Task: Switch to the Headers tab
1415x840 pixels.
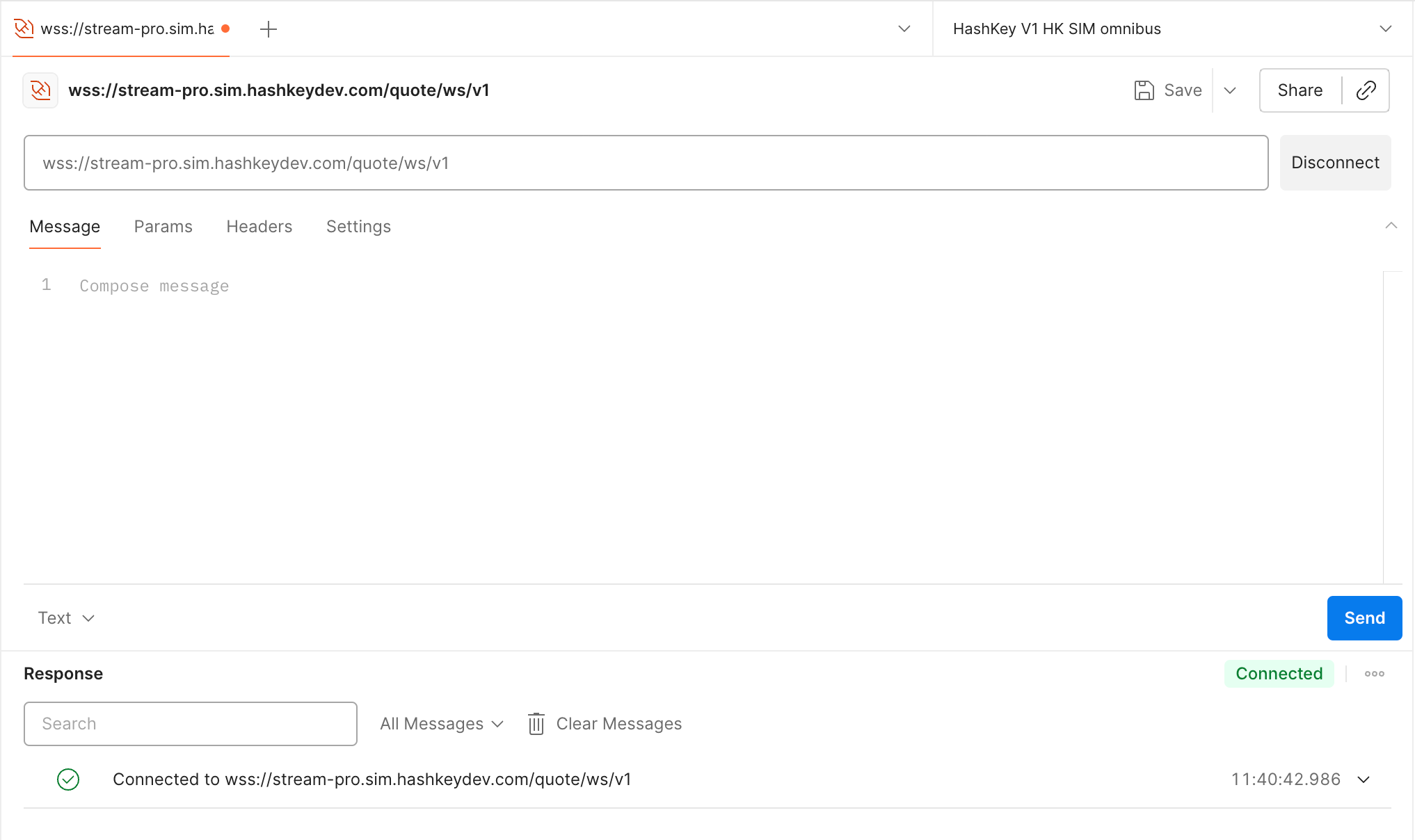Action: point(259,227)
